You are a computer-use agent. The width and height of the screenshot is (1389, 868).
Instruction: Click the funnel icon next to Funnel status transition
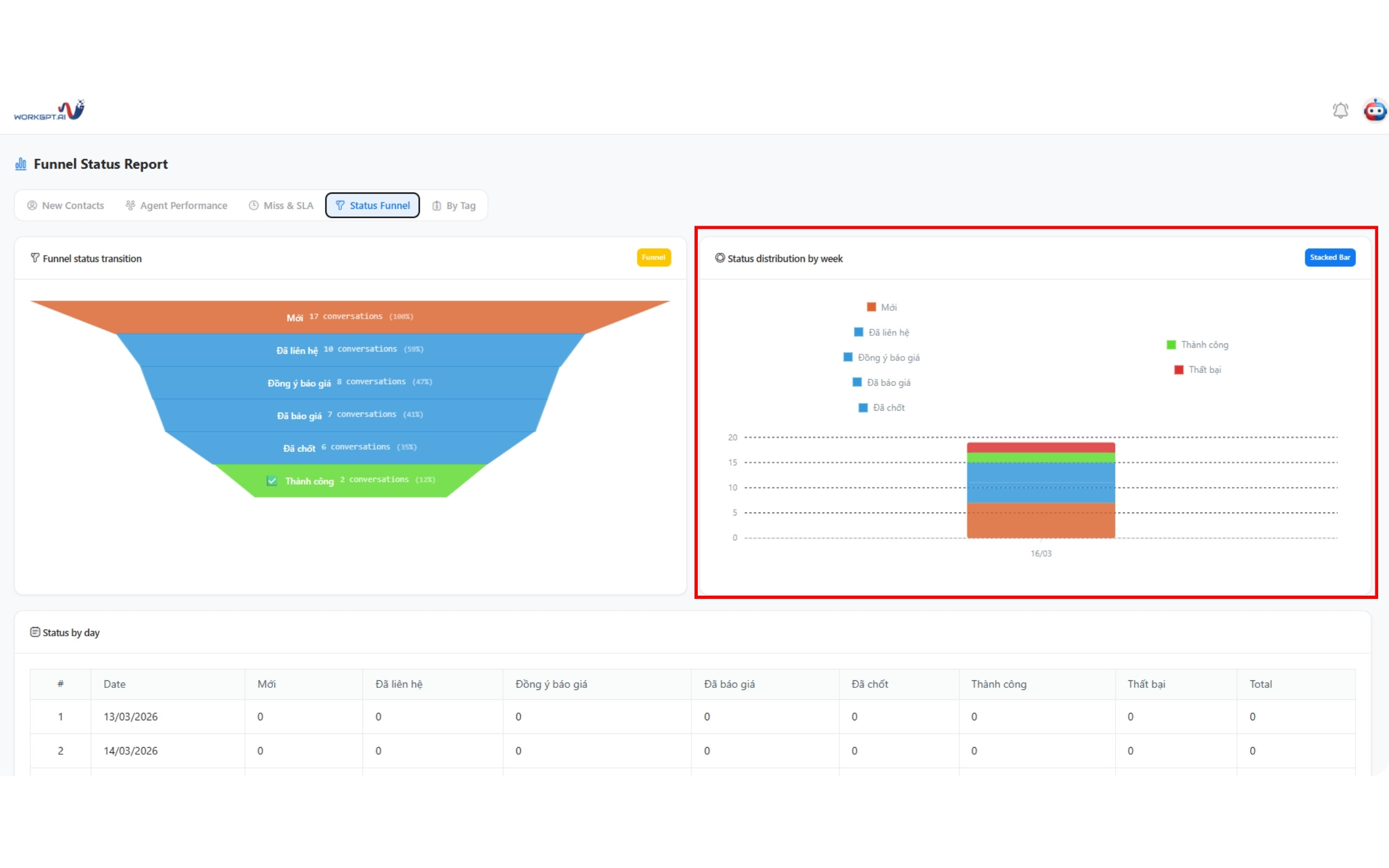click(35, 258)
